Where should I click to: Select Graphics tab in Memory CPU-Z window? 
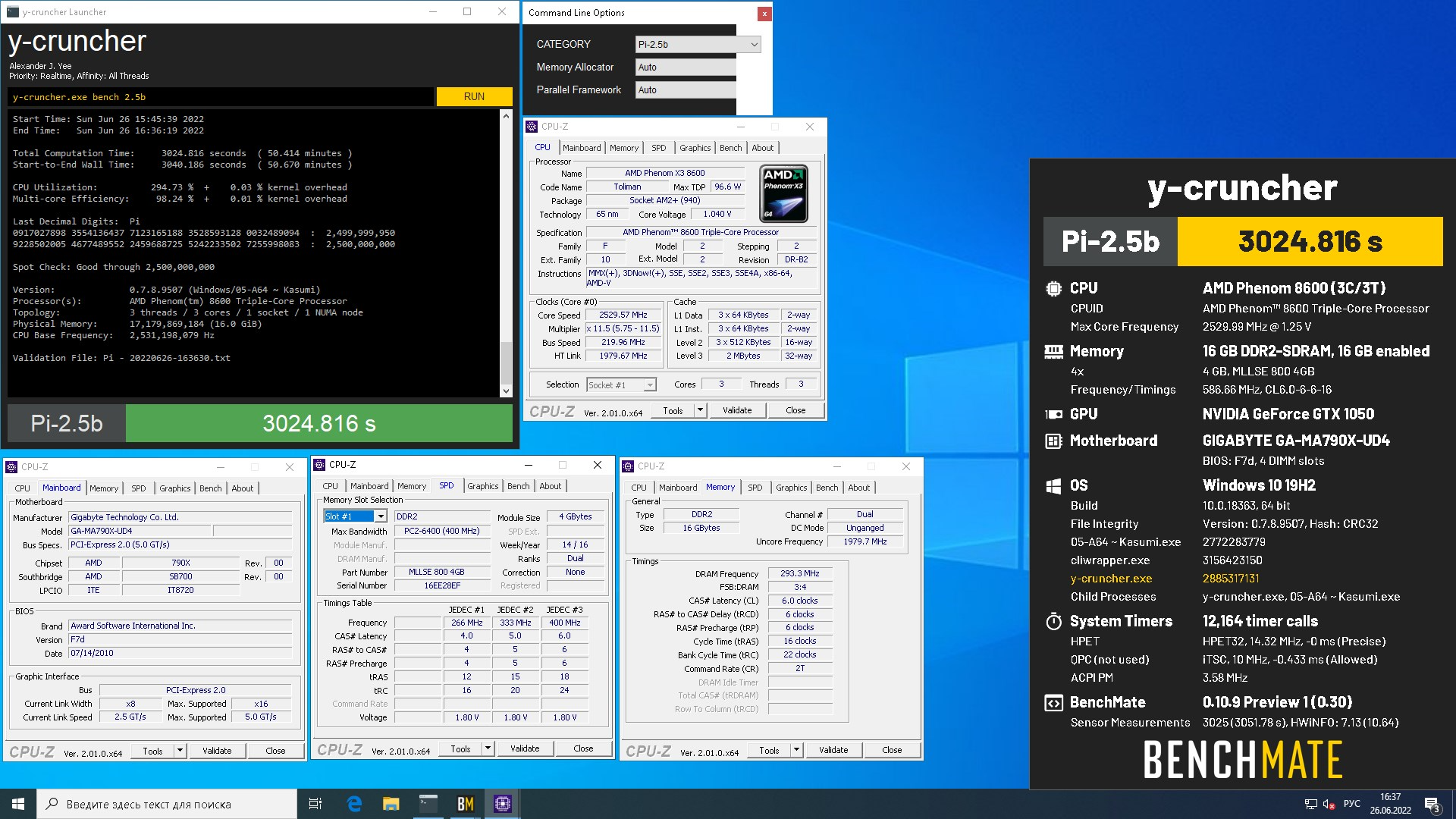click(791, 488)
